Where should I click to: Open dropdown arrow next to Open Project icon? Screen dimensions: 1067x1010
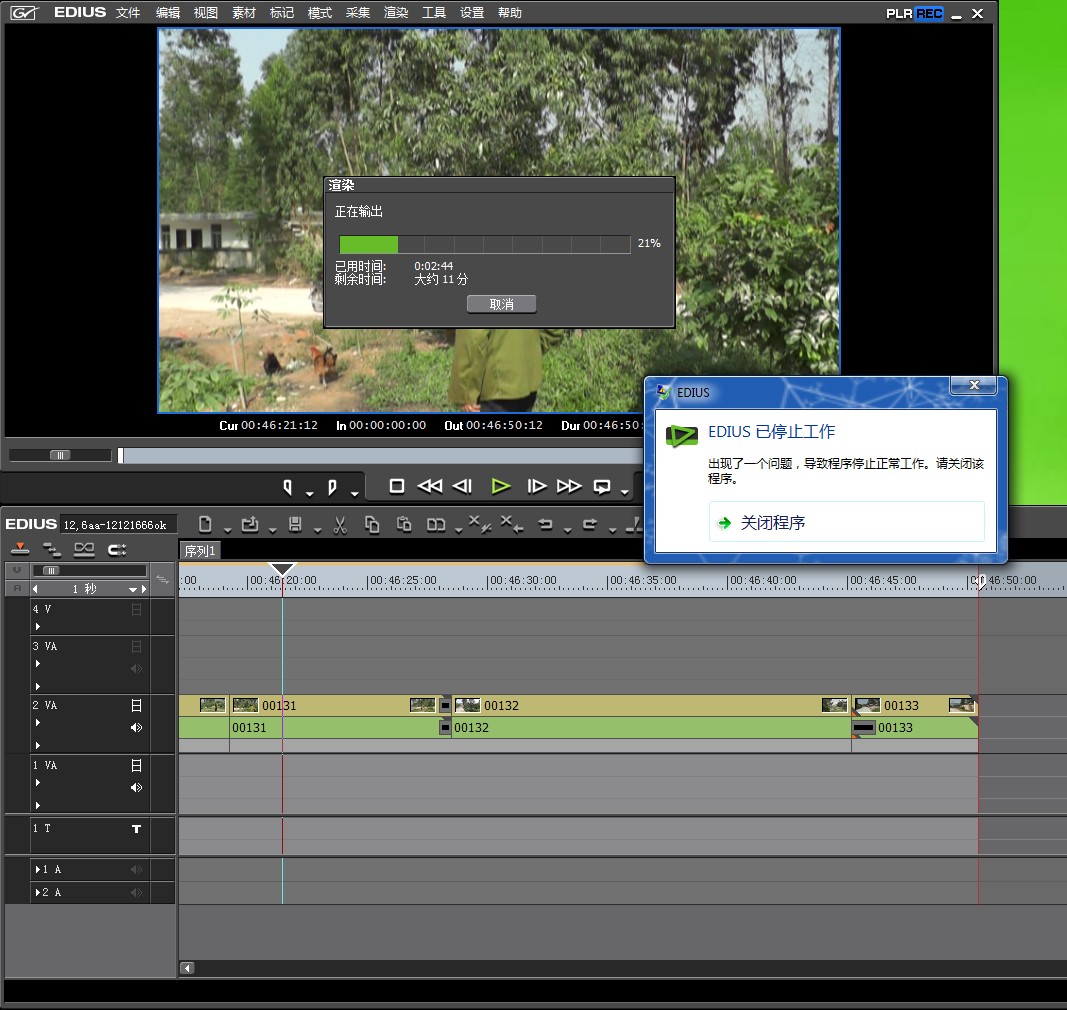click(x=272, y=530)
